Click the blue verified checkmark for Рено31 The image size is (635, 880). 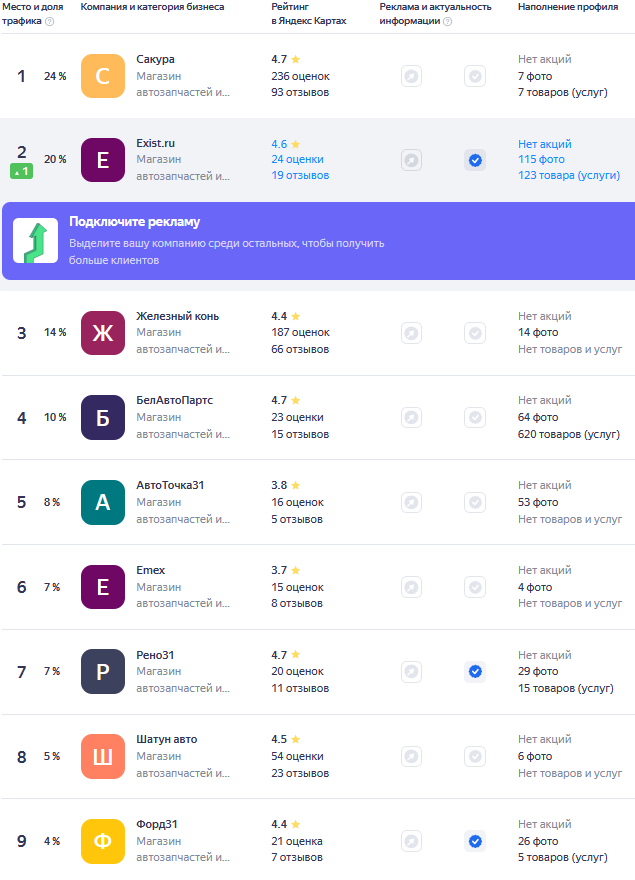(x=475, y=671)
